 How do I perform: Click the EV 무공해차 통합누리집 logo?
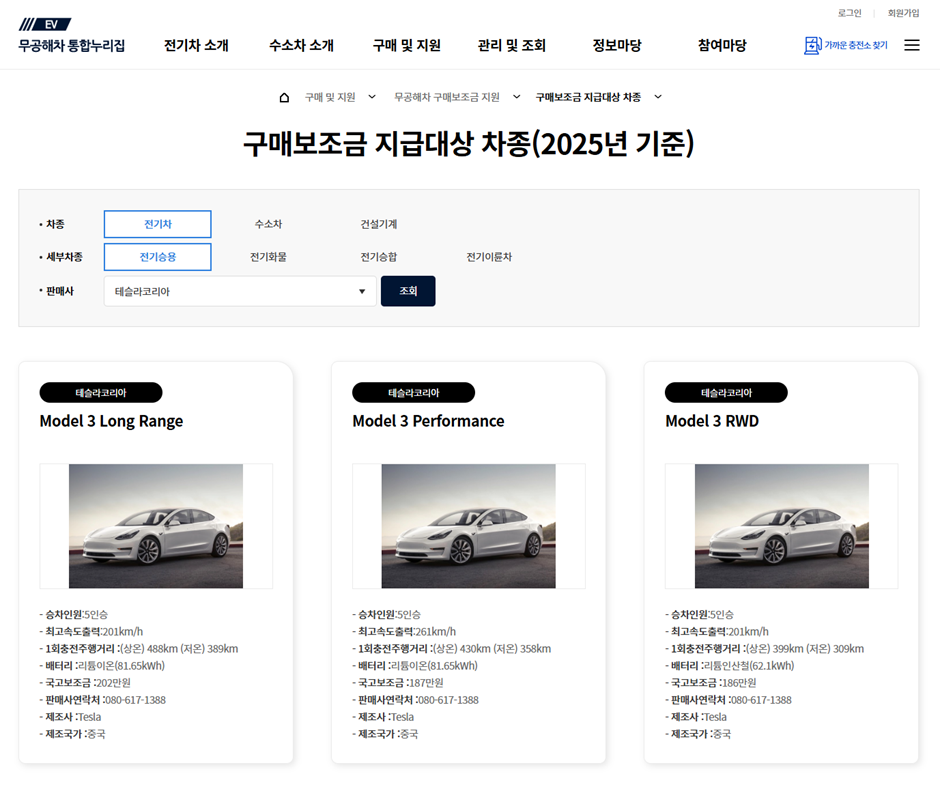[x=71, y=35]
